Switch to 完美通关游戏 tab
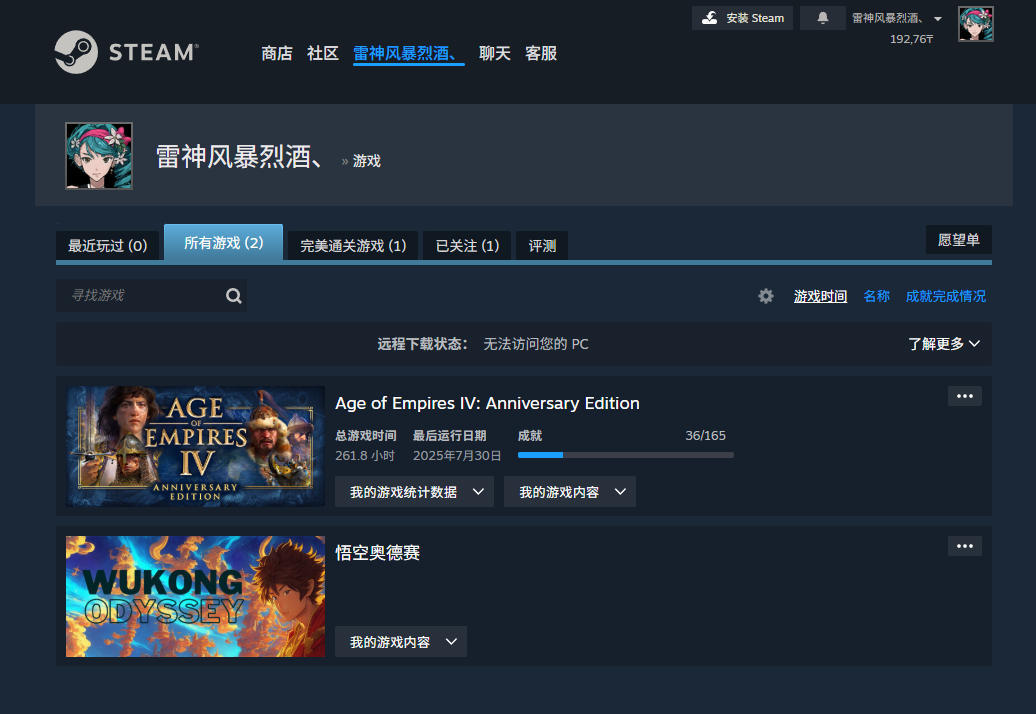This screenshot has height=714, width=1036. click(353, 246)
